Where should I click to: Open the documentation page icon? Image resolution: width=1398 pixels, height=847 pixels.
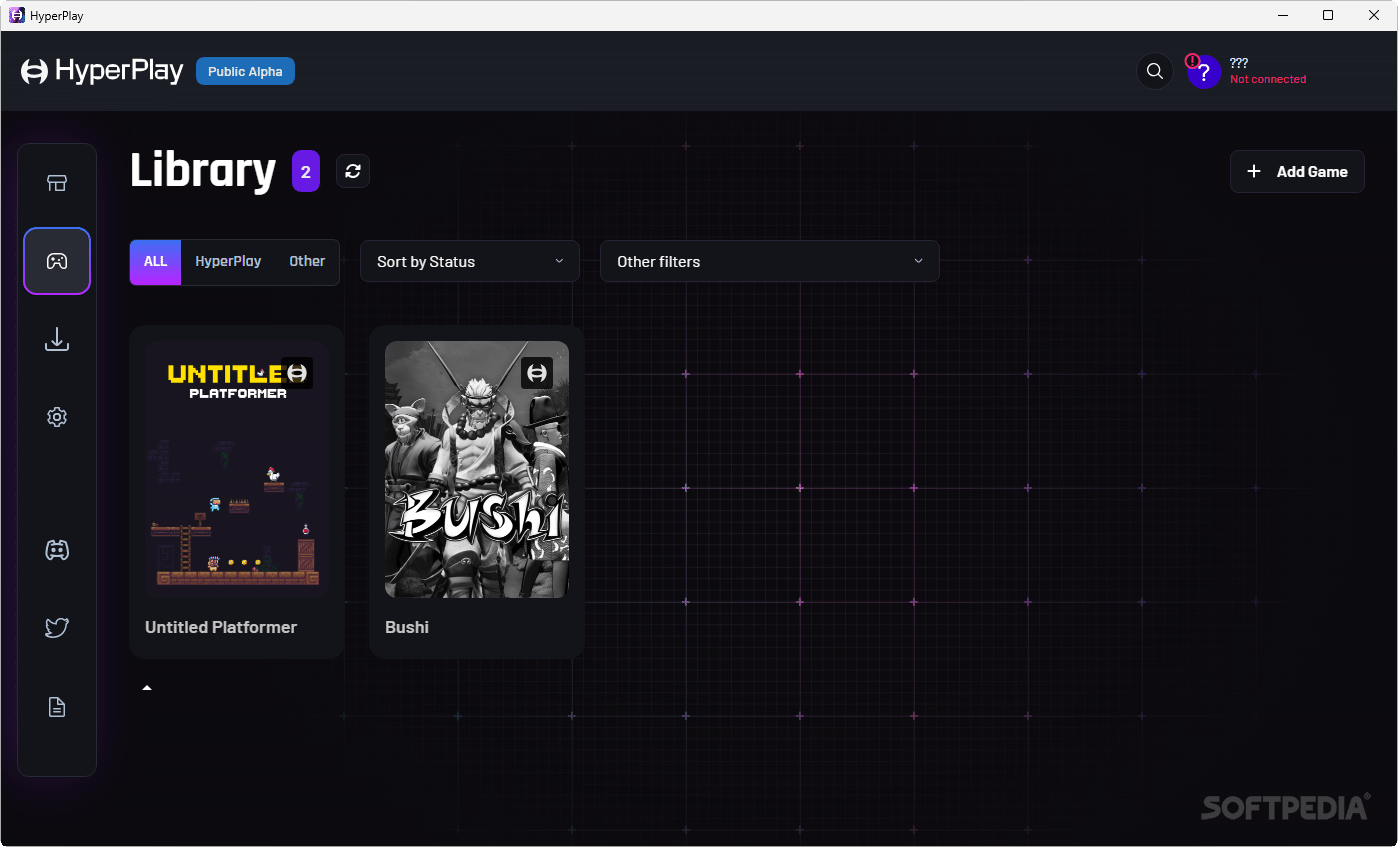coord(57,707)
